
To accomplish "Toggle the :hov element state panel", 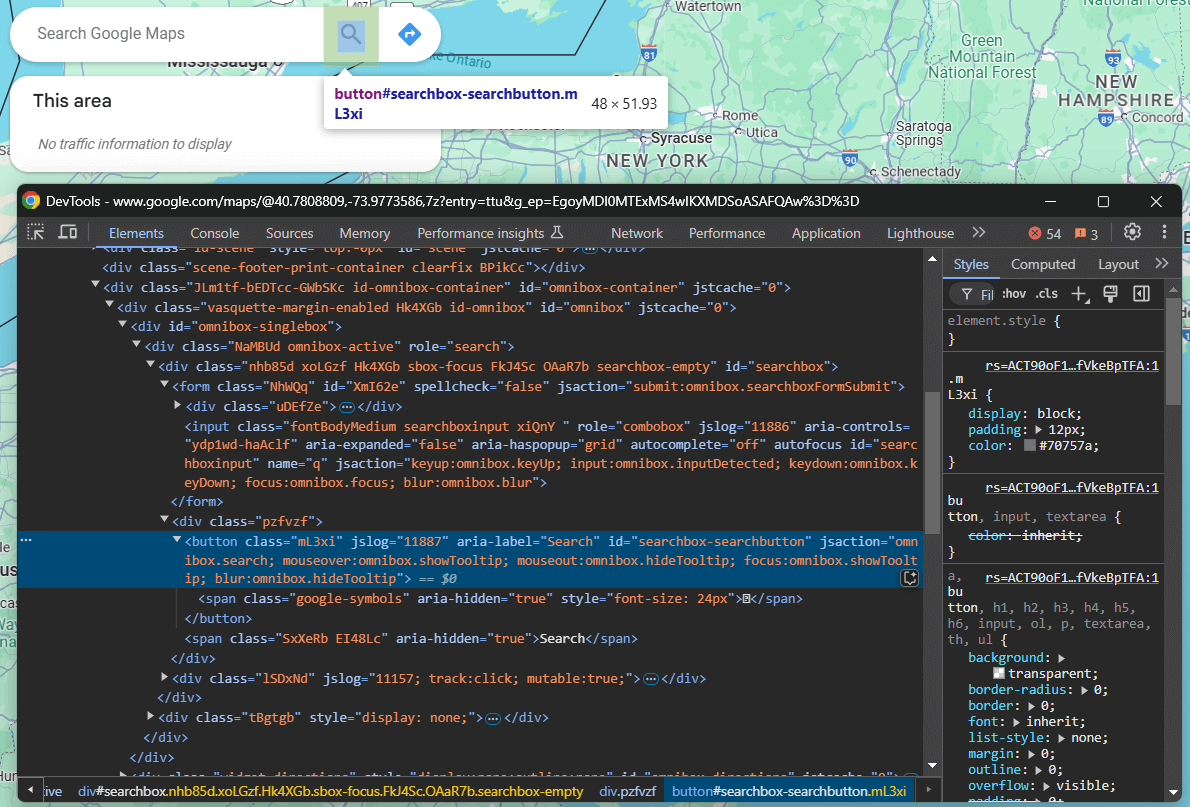I will tap(1014, 294).
